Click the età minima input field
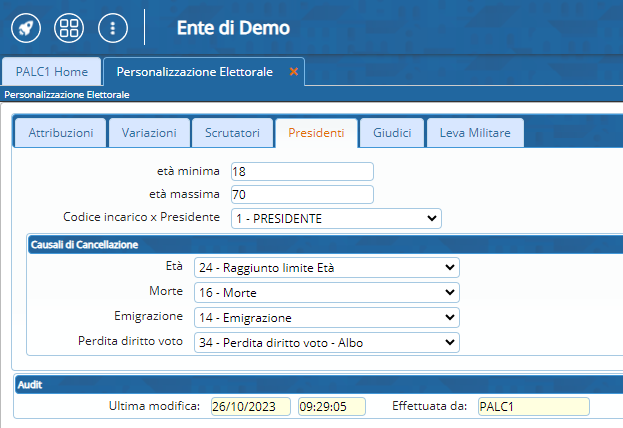The height and width of the screenshot is (428, 623). (x=301, y=171)
